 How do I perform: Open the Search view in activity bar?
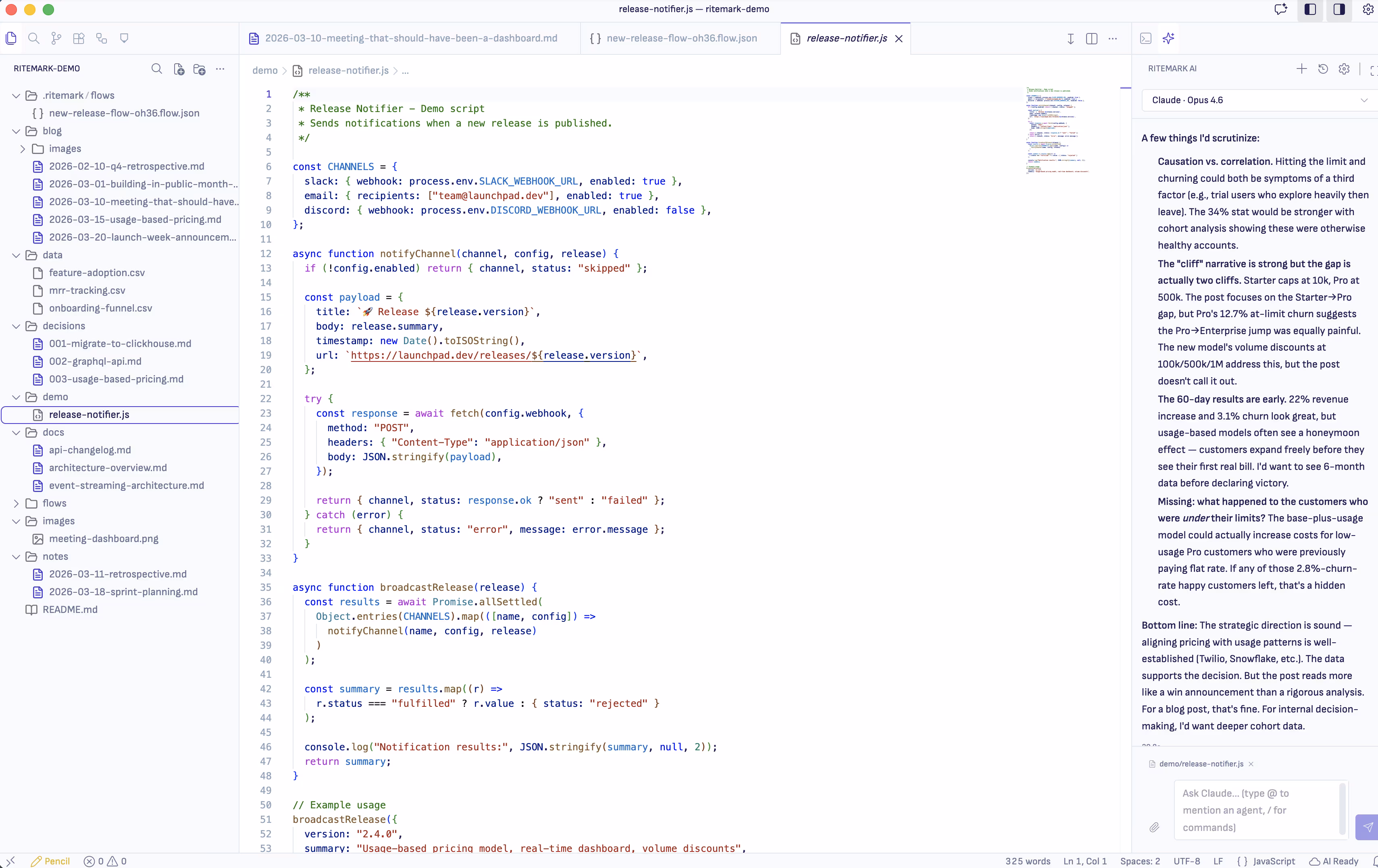pos(34,38)
